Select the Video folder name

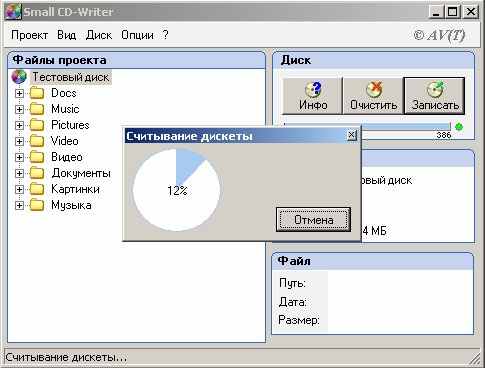point(65,141)
